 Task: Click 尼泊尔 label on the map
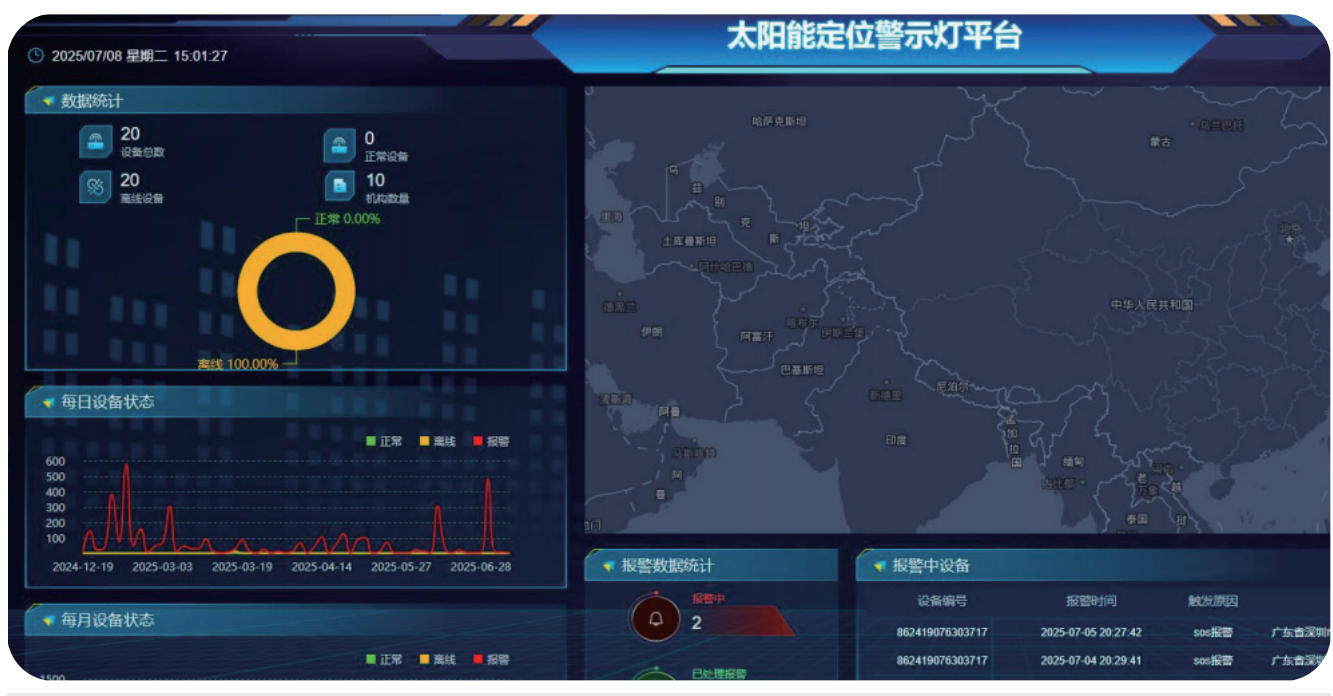point(952,385)
